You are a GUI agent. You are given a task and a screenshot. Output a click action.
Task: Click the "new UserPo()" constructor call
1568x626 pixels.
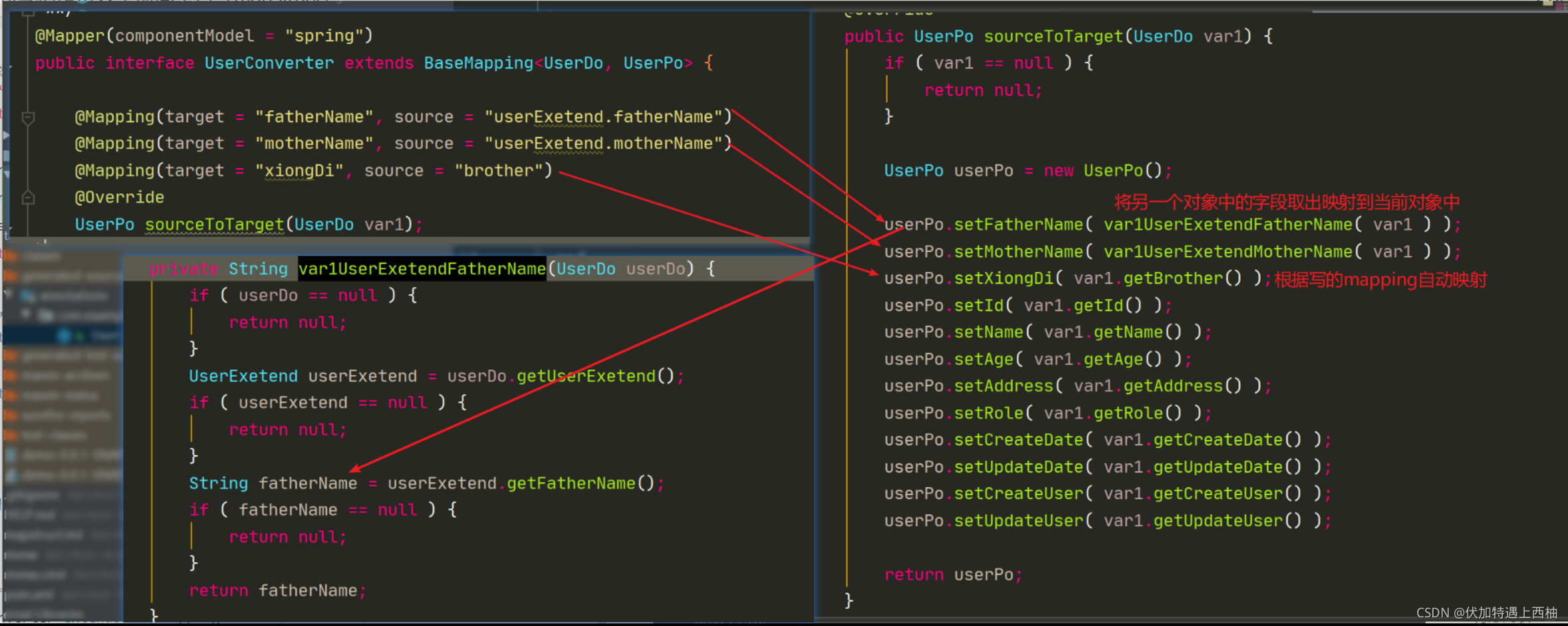pos(1103,171)
